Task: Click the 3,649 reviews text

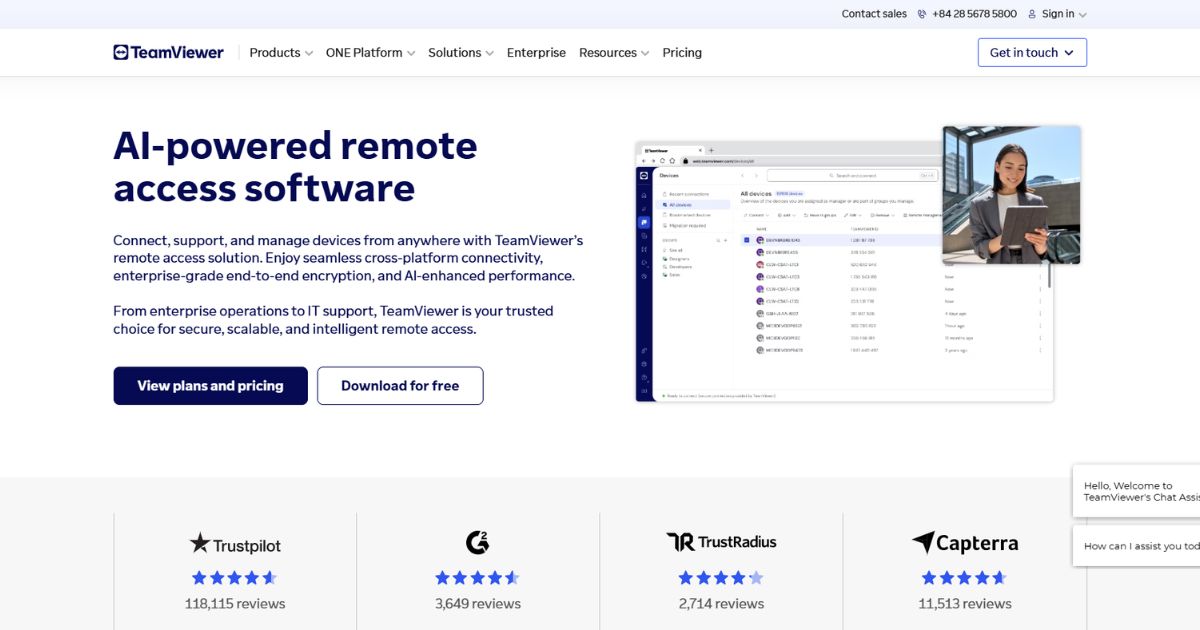Action: 478,604
